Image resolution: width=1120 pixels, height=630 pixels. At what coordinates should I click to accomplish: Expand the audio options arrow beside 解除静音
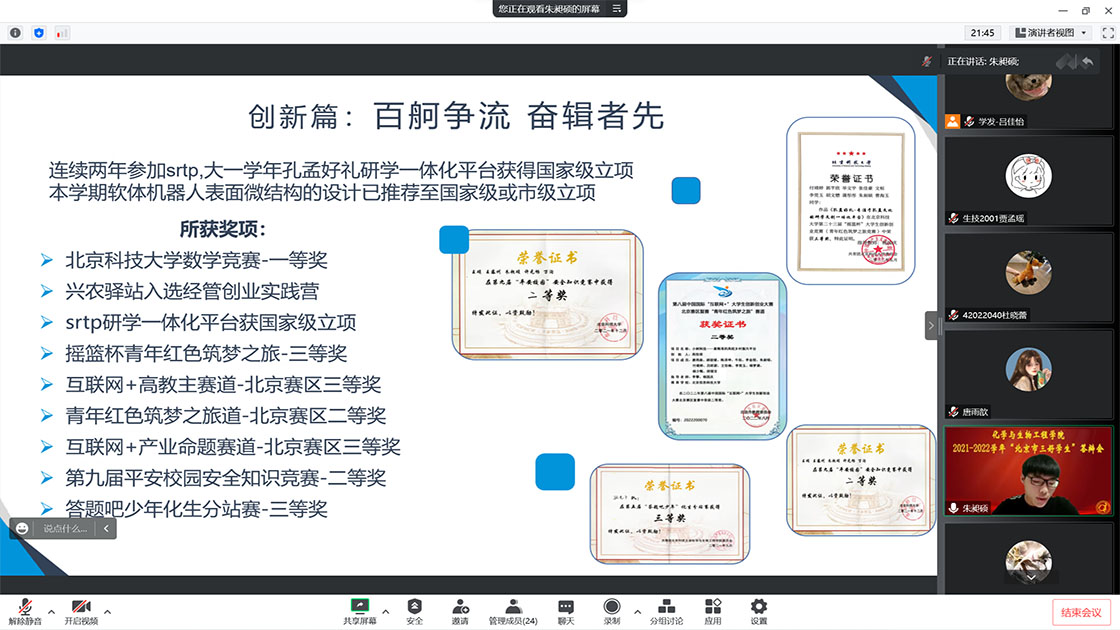tap(51, 611)
